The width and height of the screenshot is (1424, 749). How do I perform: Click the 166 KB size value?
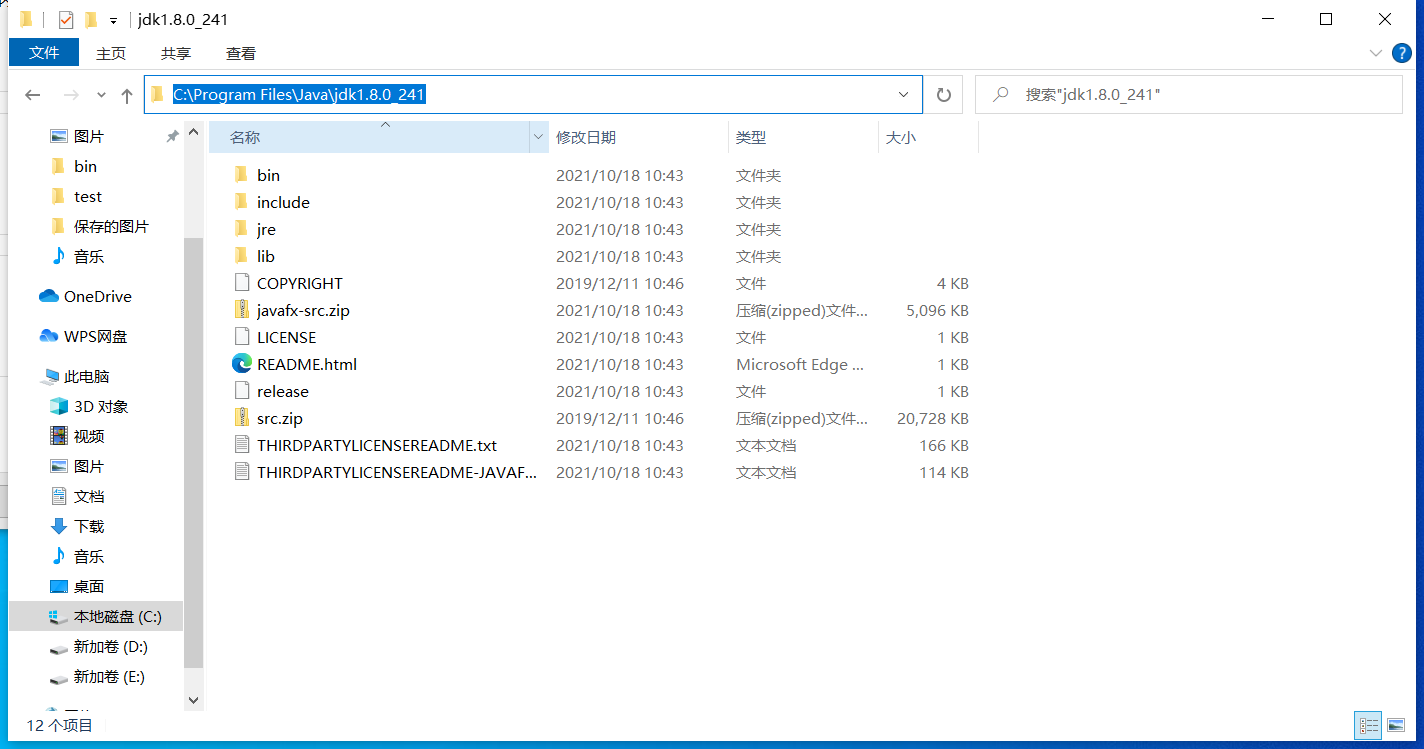(944, 445)
